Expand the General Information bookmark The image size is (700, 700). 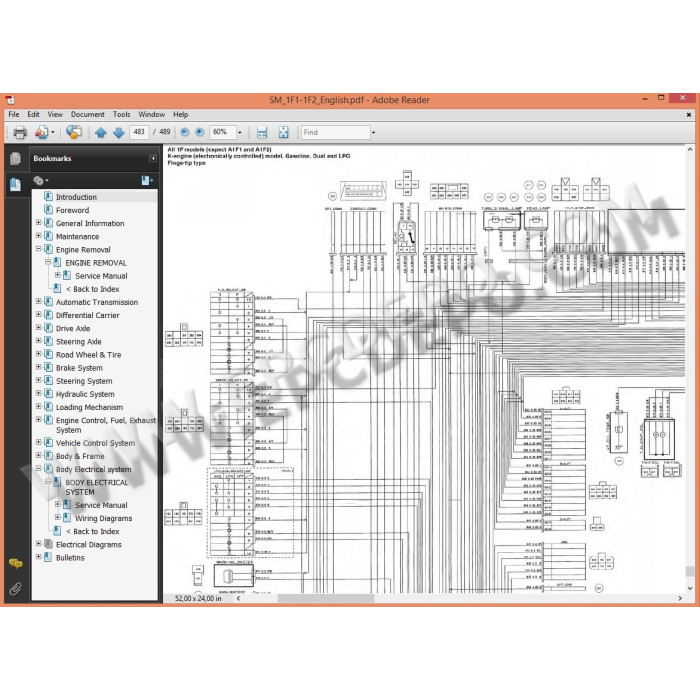[x=38, y=222]
